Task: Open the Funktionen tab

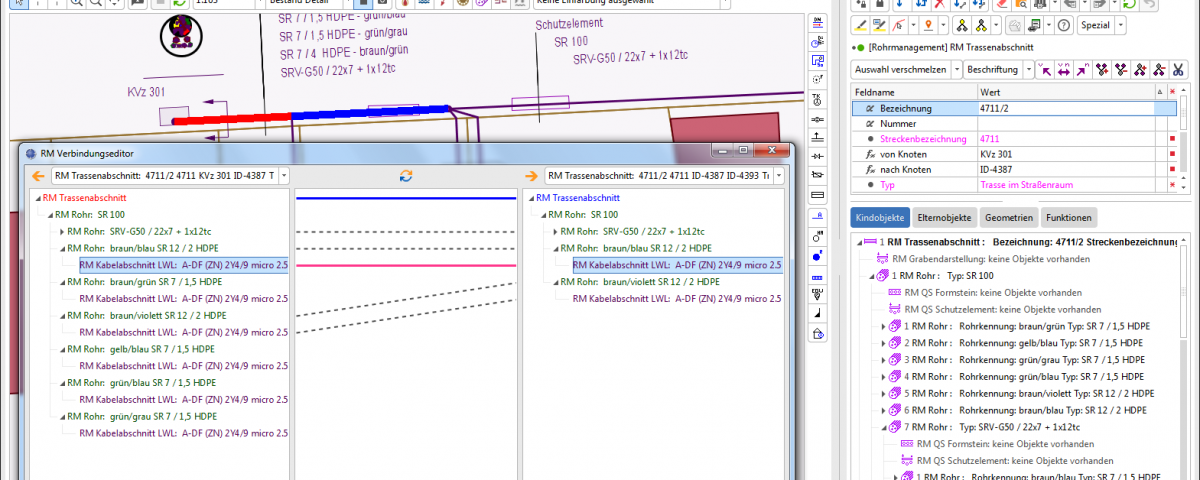Action: [1068, 217]
